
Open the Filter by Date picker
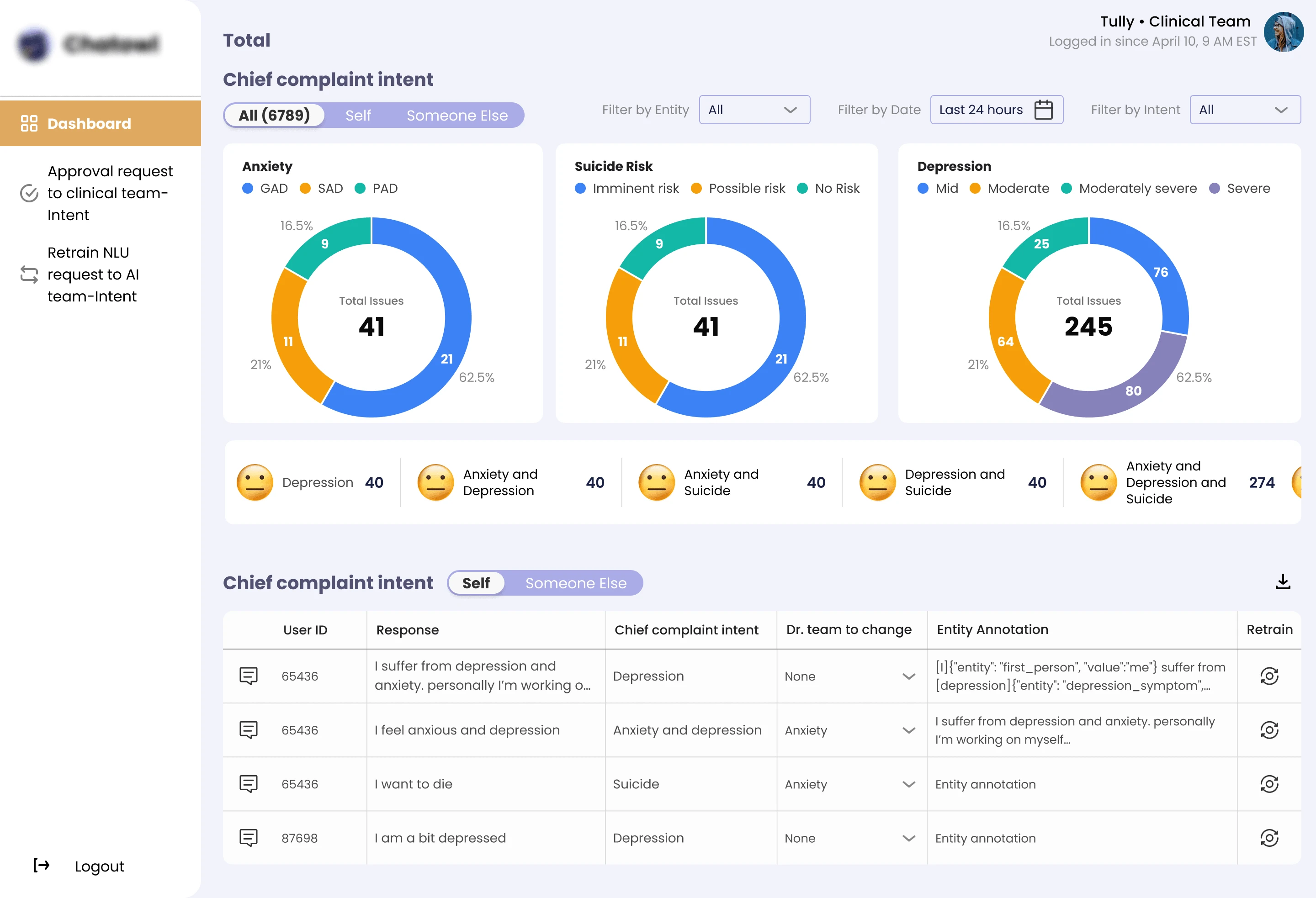(x=997, y=110)
